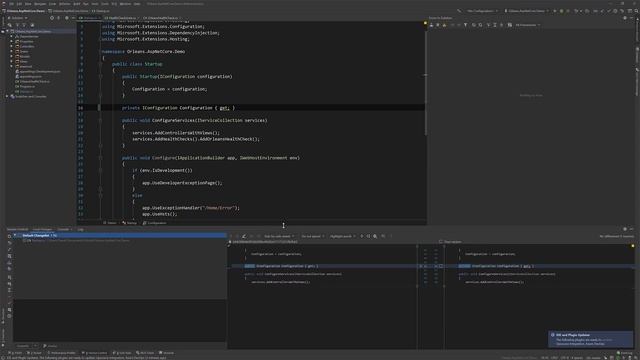Click the pencil edit-source icon in diff toolbar
The image size is (640, 360).
coord(244,236)
